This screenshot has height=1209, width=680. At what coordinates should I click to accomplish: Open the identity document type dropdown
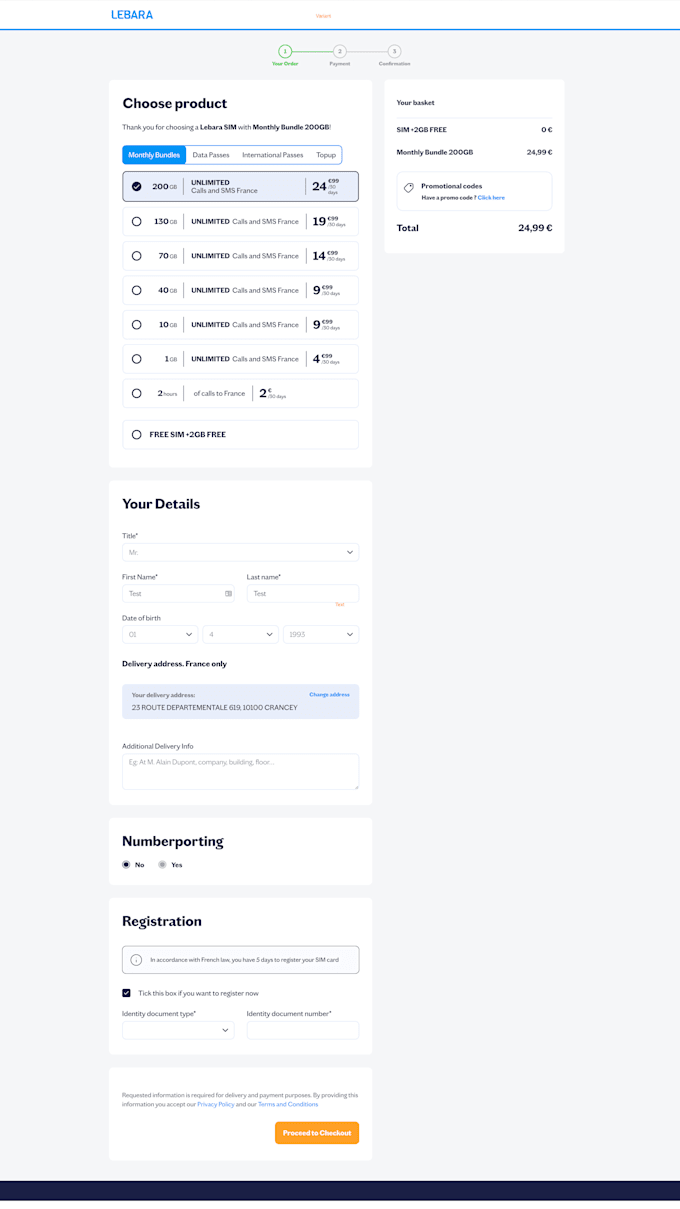click(178, 1029)
